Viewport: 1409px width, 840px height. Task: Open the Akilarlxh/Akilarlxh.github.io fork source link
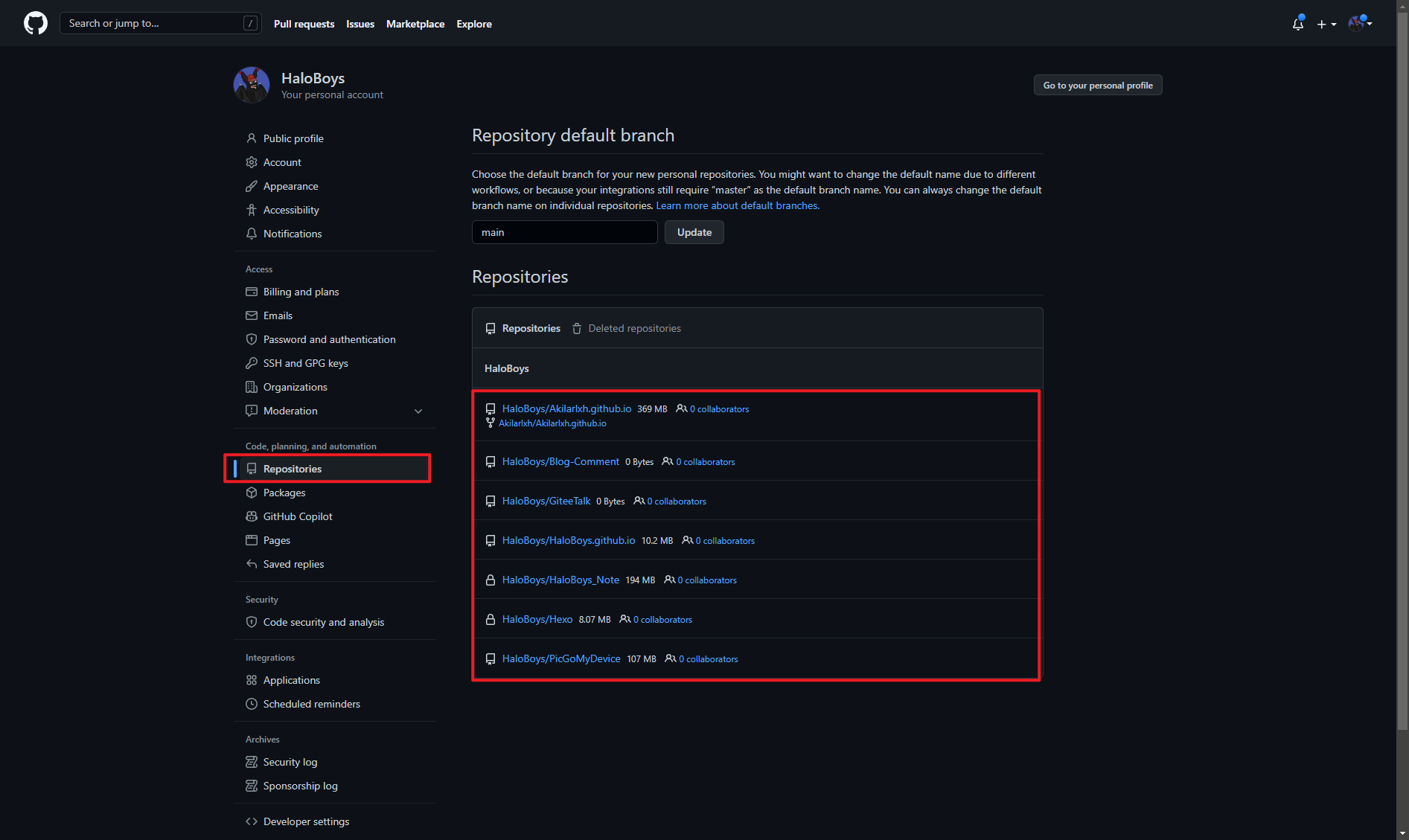point(552,423)
